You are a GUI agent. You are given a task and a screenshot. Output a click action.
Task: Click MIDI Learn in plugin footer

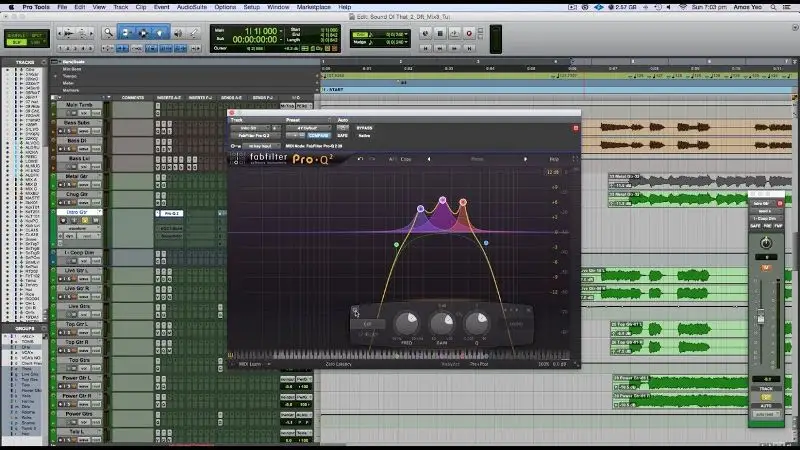249,364
